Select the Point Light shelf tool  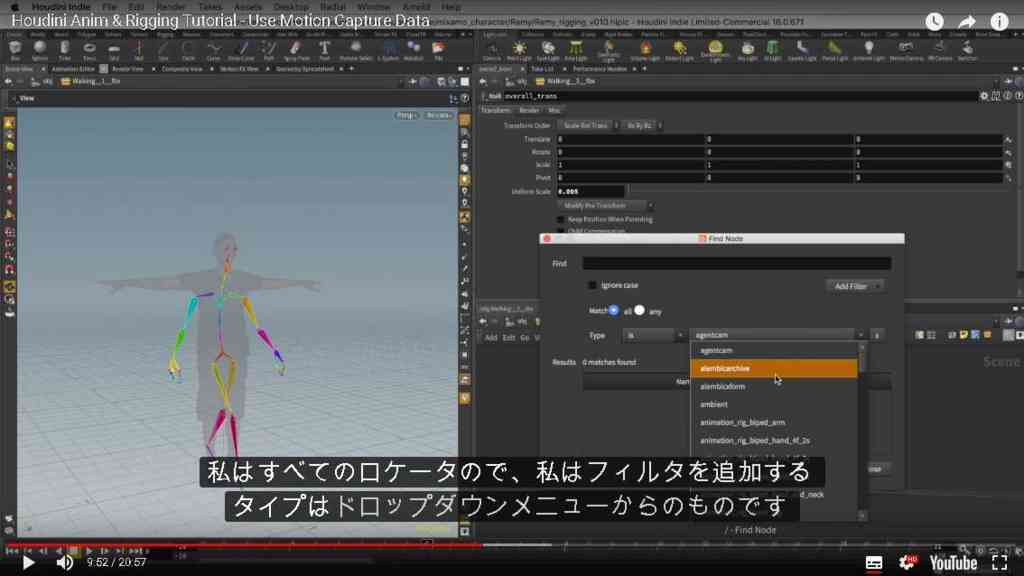coord(519,50)
